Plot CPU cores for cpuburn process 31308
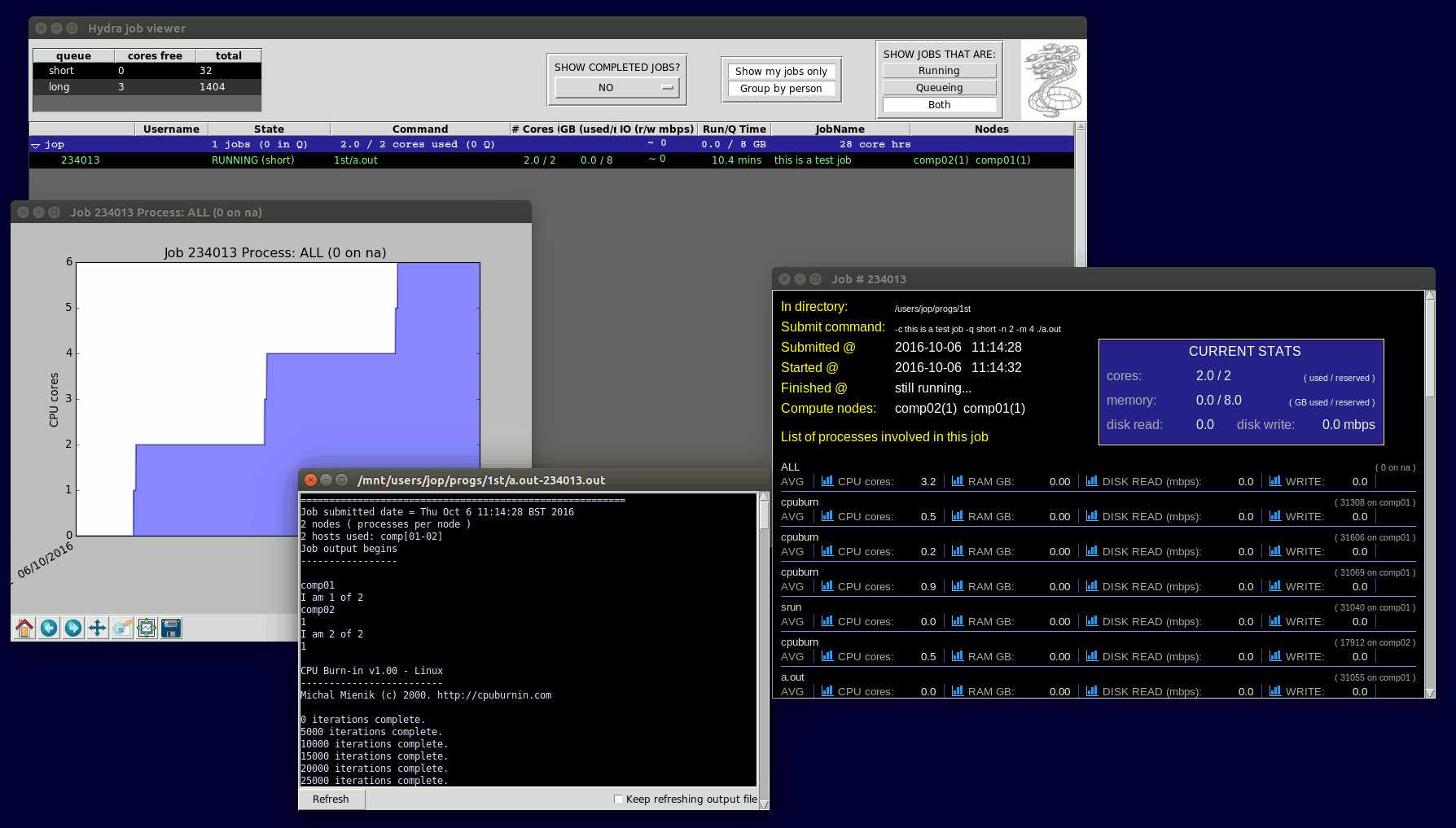Screen dimensions: 1456x828 click(827, 516)
